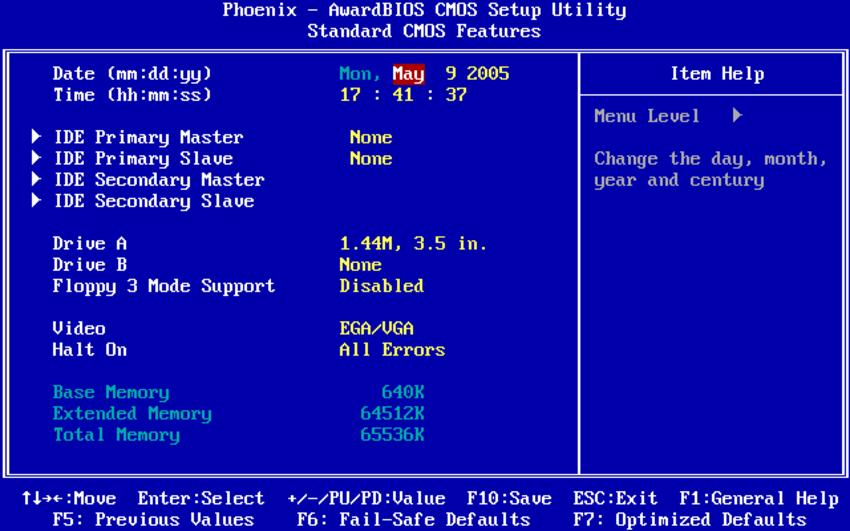The image size is (850, 531).
Task: Select the Video label
Action: (x=79, y=328)
